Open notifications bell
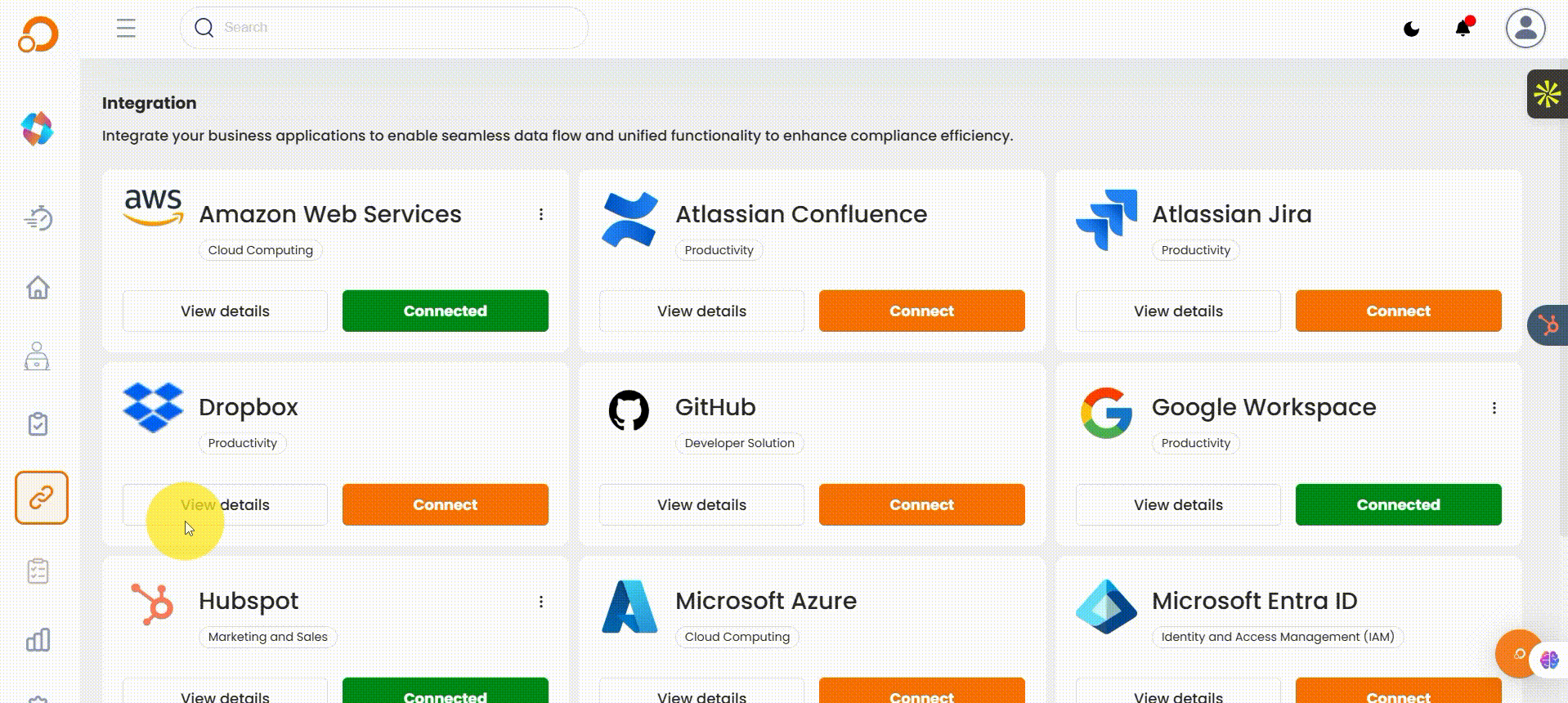The image size is (1568, 703). 1463,29
